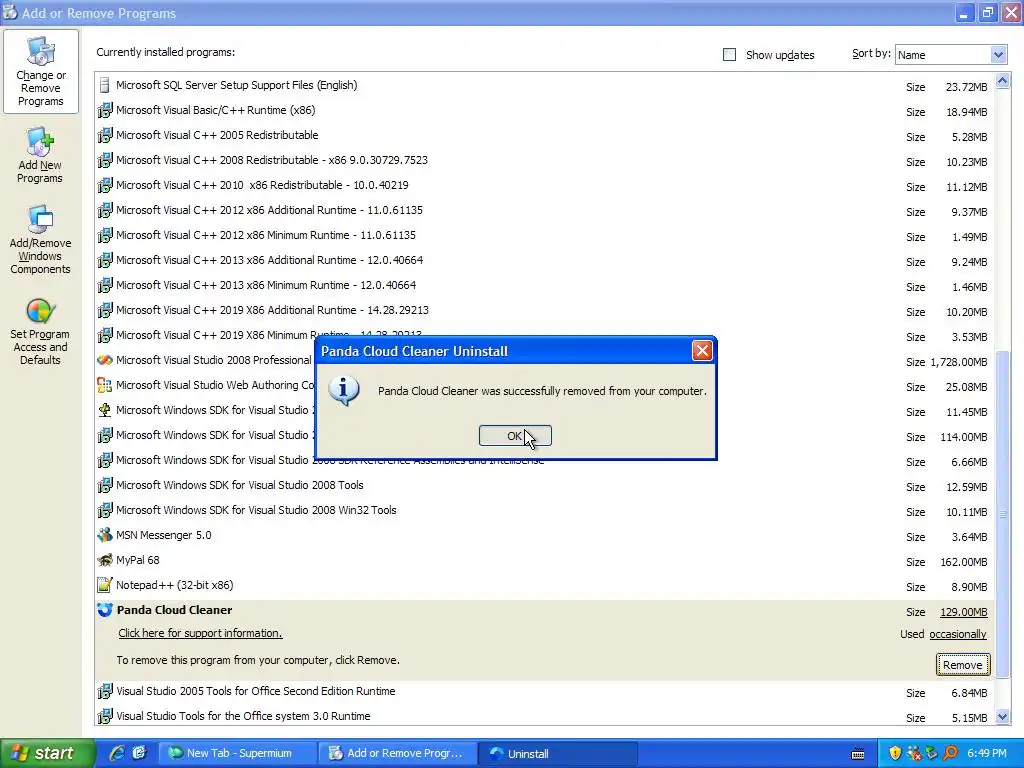Switch to Add or Remove Programs taskbar button

(398, 754)
